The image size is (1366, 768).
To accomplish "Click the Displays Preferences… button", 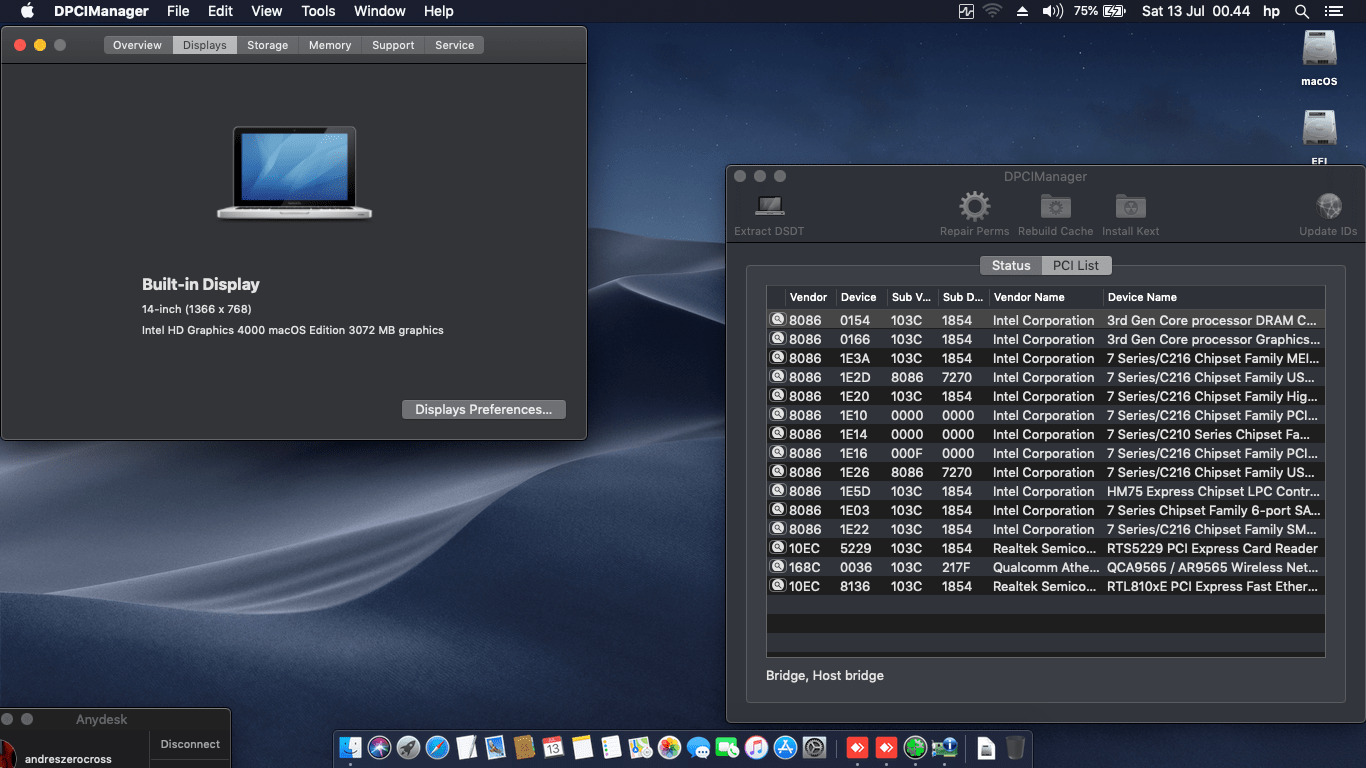I will point(484,409).
